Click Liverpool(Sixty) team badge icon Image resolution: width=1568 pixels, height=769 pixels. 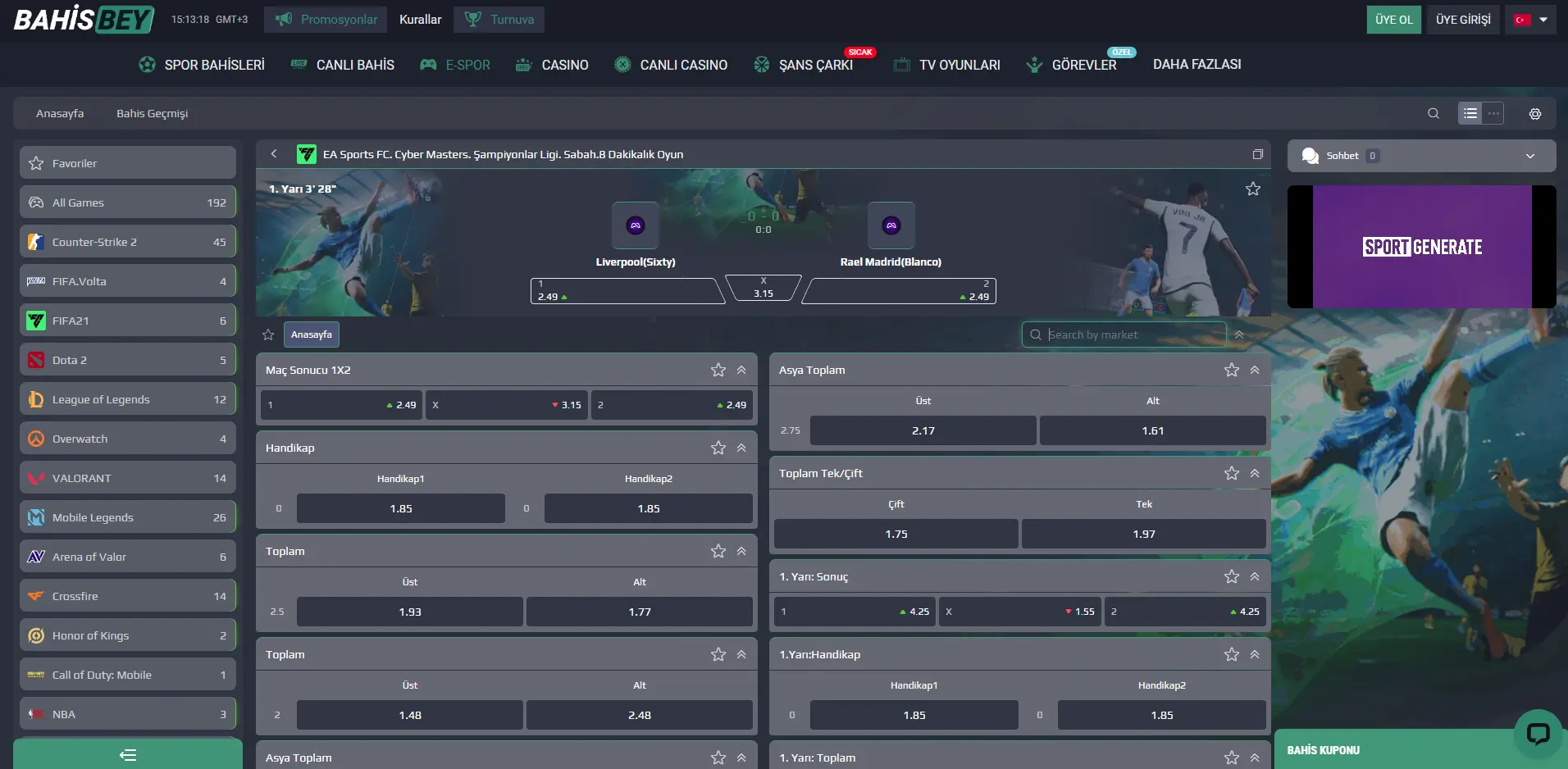[636, 225]
